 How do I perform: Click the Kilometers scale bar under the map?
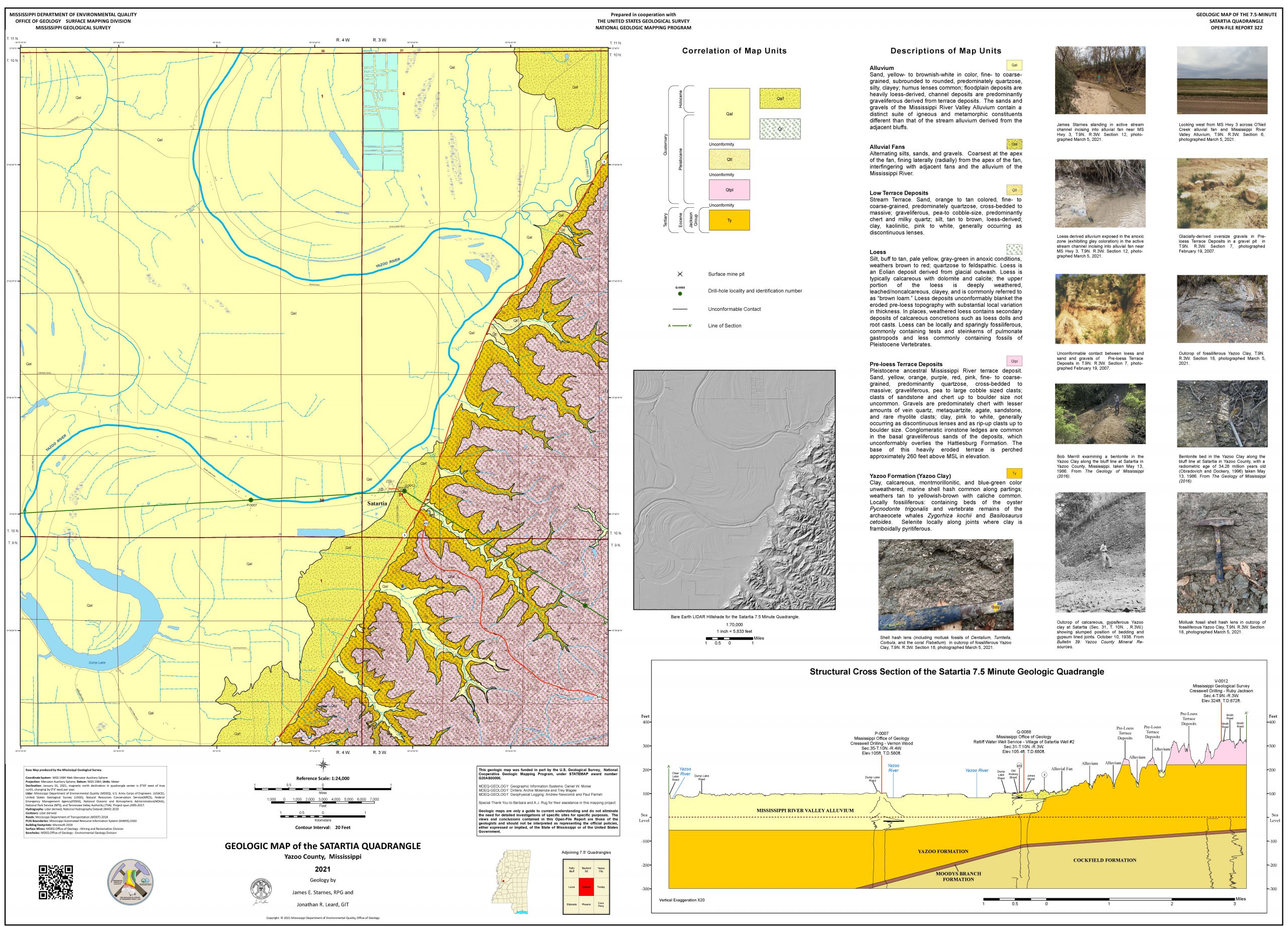[x=323, y=816]
